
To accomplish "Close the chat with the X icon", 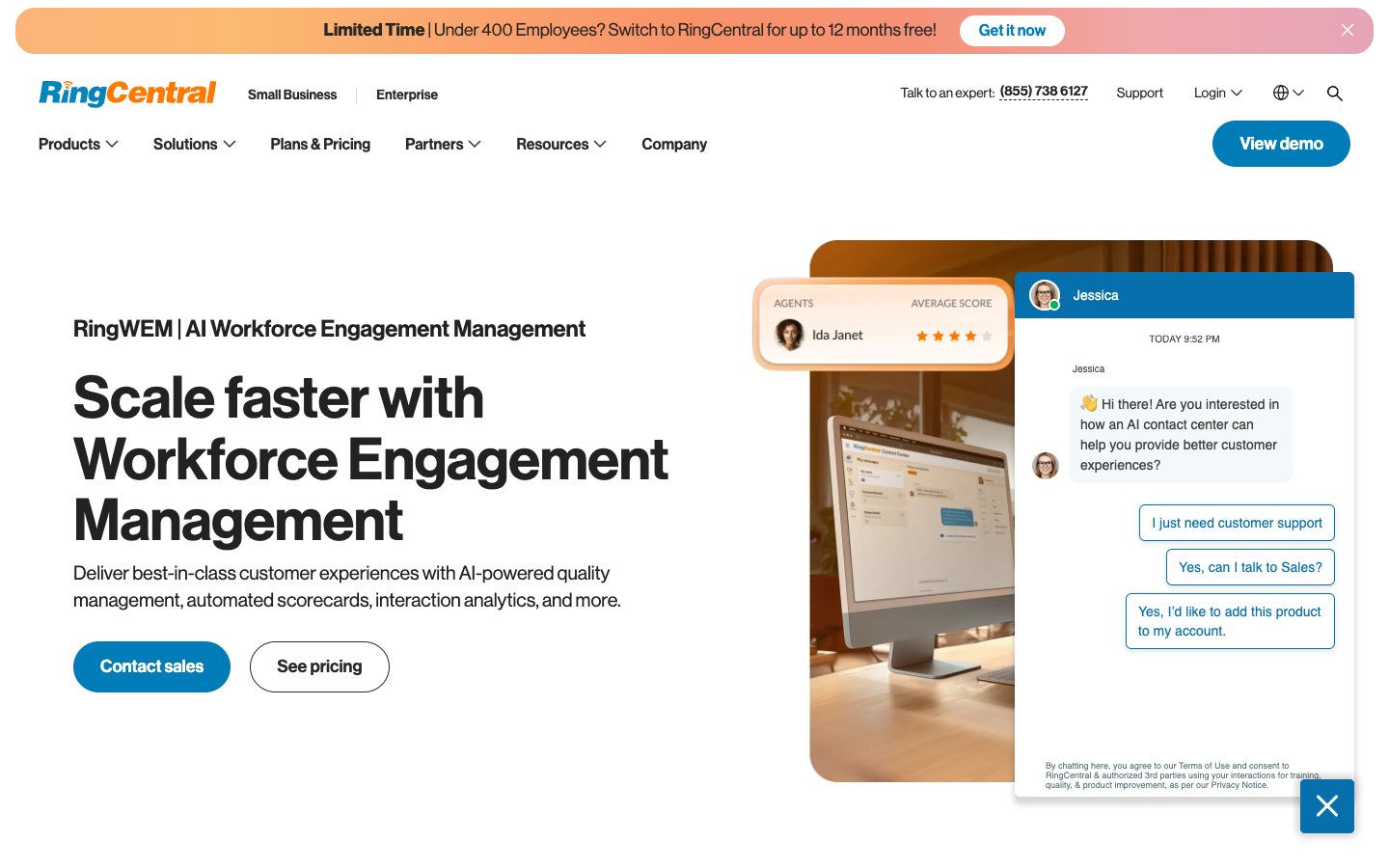I will tap(1327, 806).
